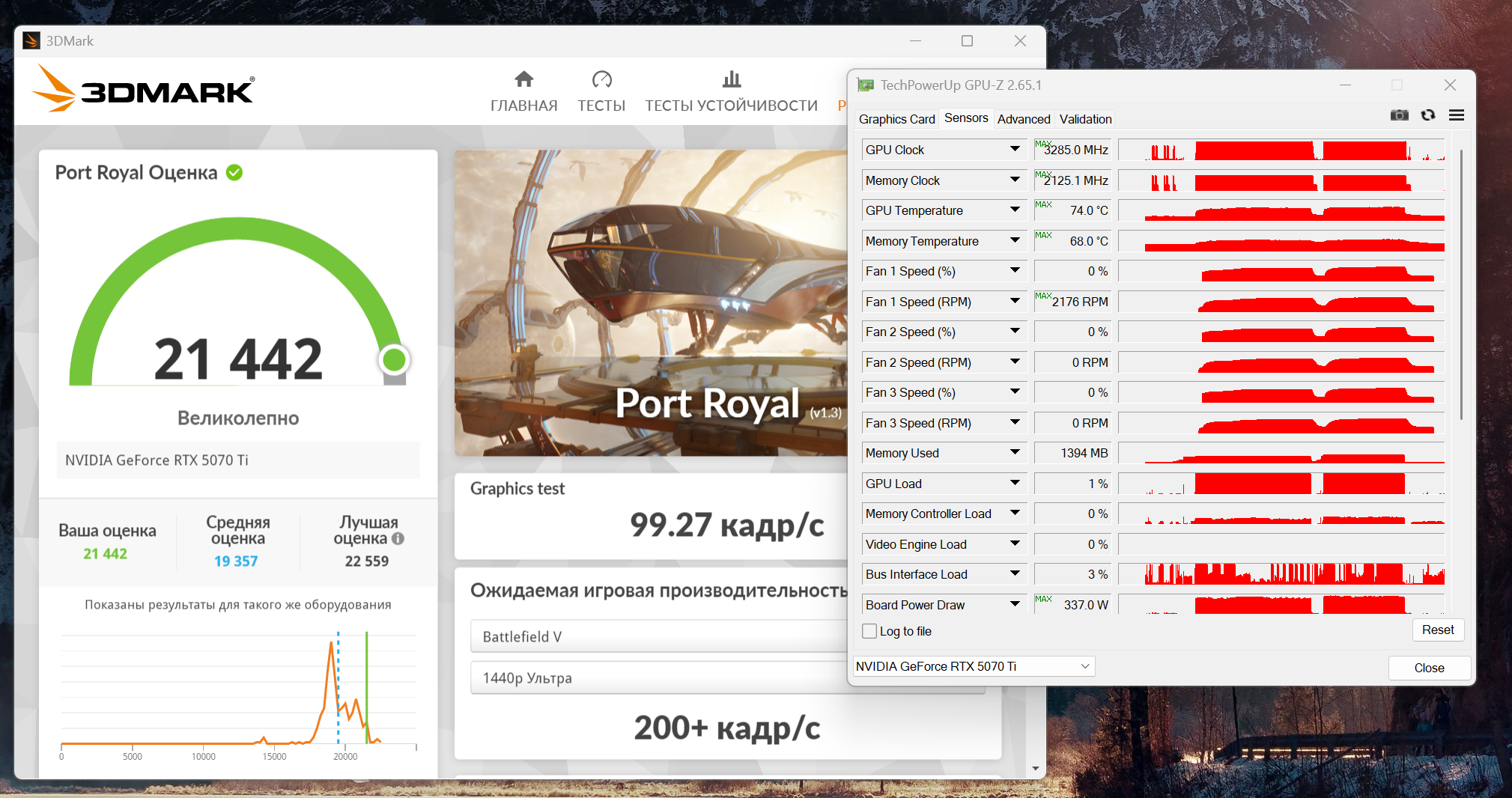Maximize the 3DMark window
This screenshot has width=1512, height=798.
click(x=967, y=40)
